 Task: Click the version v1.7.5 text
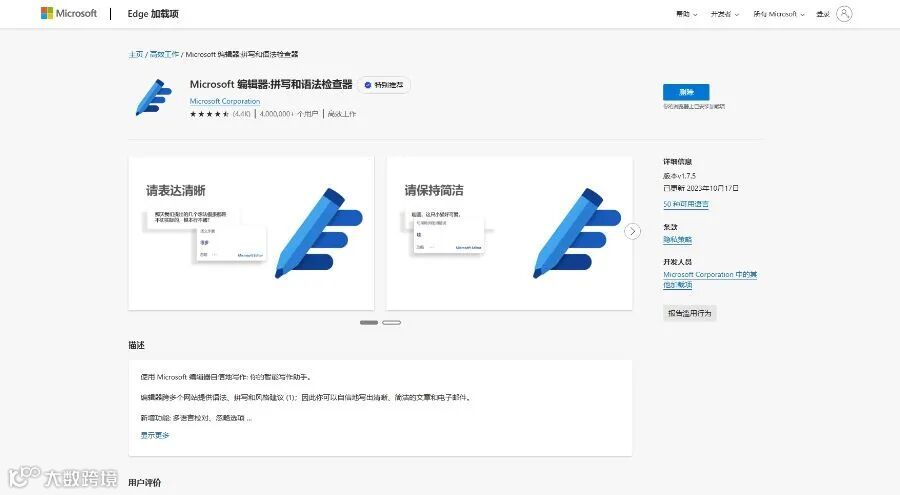(x=679, y=176)
